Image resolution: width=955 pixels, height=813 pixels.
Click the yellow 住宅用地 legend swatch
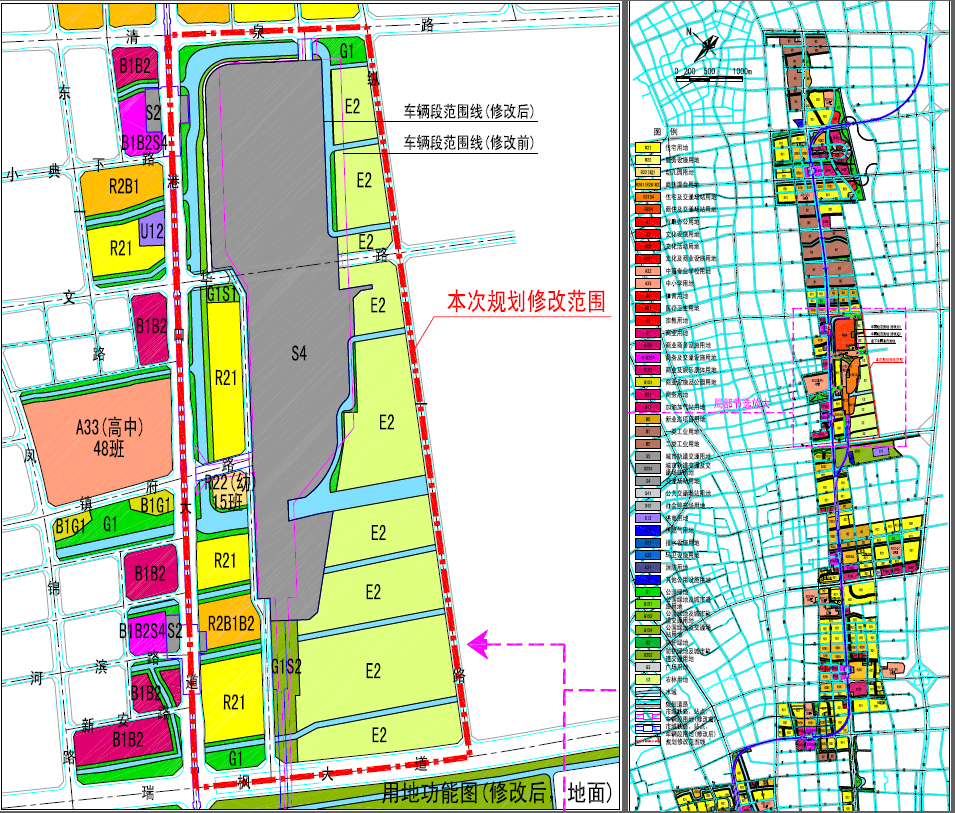coord(648,148)
